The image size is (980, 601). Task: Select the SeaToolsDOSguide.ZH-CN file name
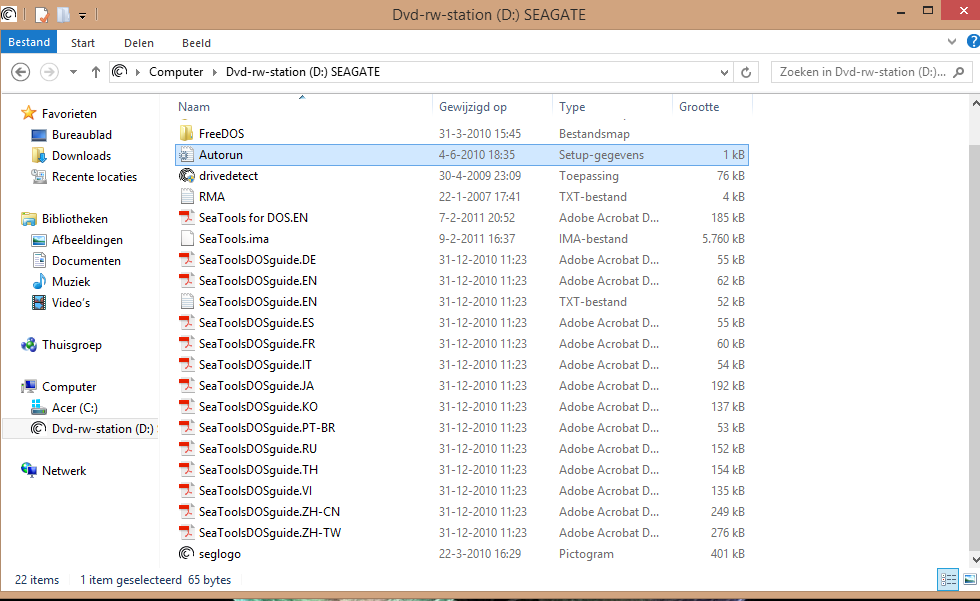pyautogui.click(x=269, y=512)
